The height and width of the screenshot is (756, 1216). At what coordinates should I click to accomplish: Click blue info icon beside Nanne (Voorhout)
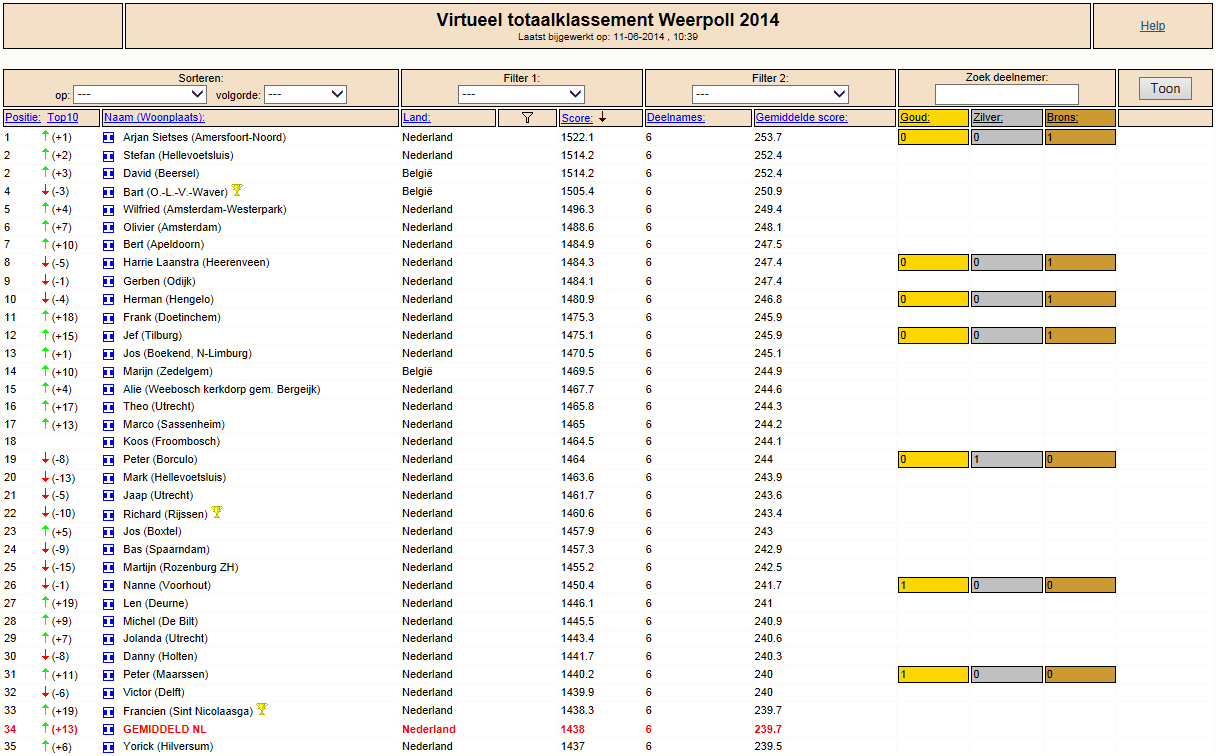point(109,586)
